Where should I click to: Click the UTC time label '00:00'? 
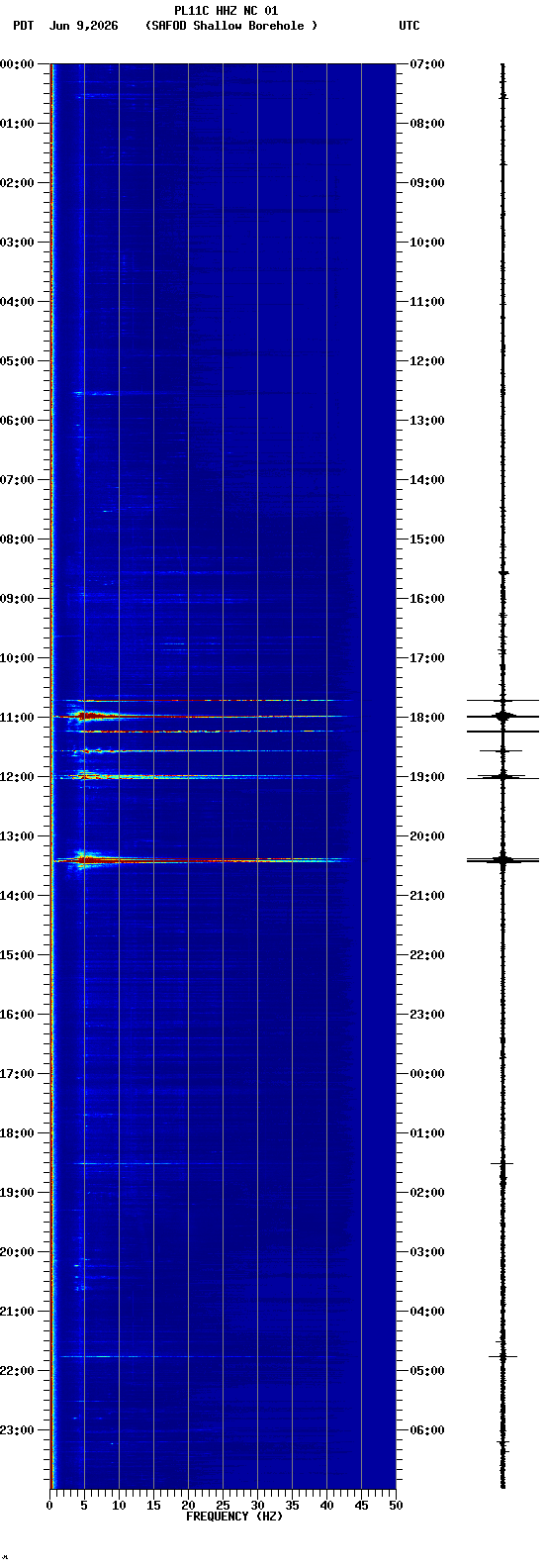pyautogui.click(x=427, y=1074)
